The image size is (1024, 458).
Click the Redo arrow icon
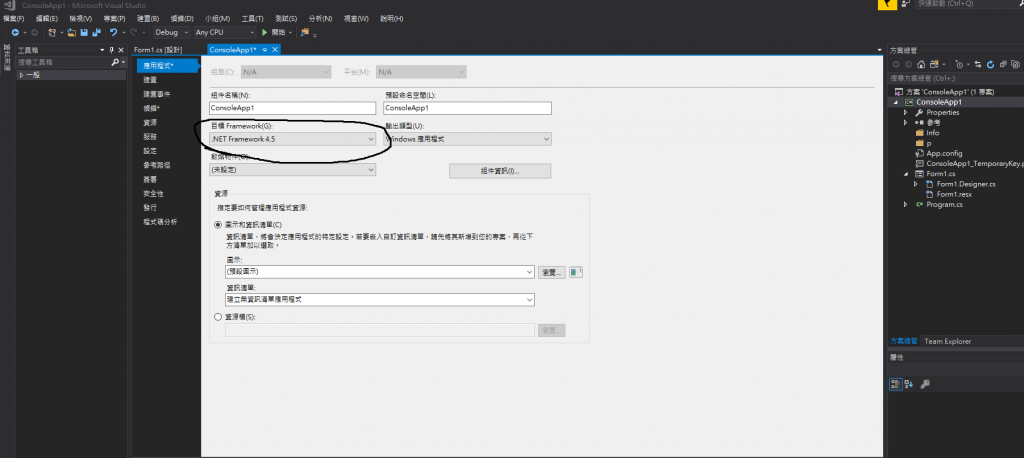134,33
